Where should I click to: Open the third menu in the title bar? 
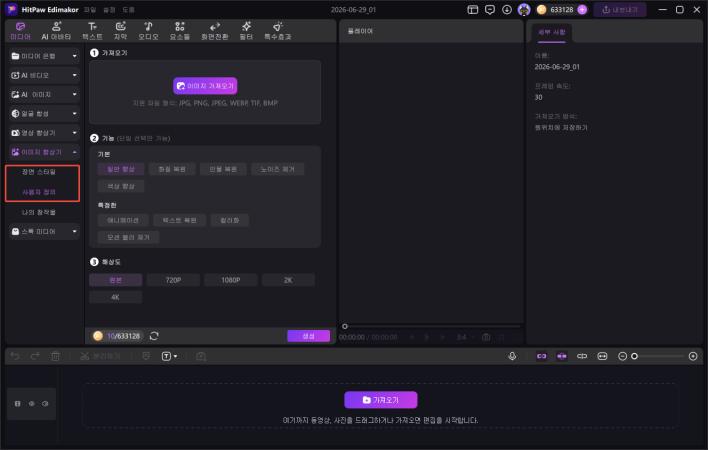[x=128, y=9]
